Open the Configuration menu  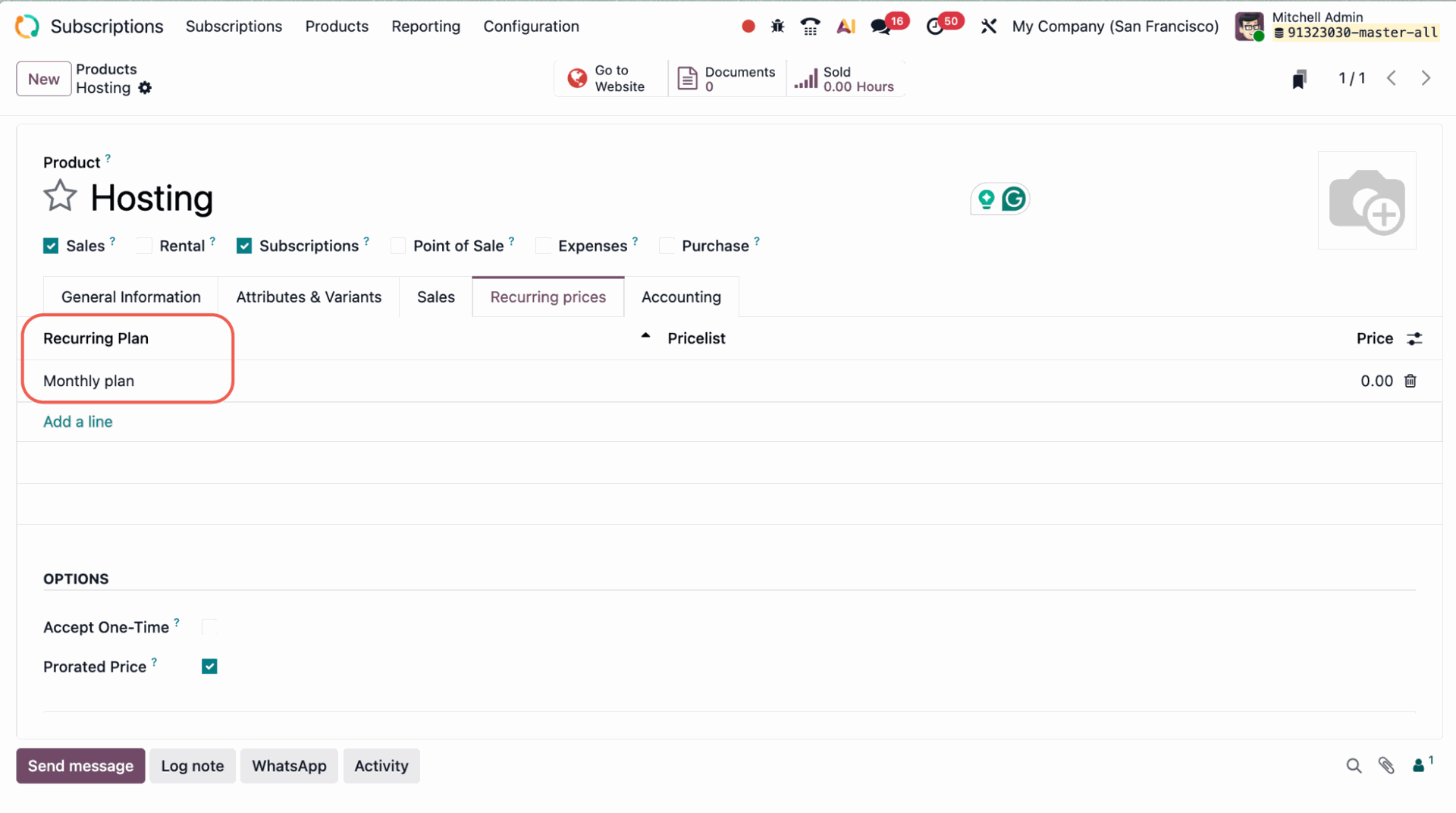point(531,27)
